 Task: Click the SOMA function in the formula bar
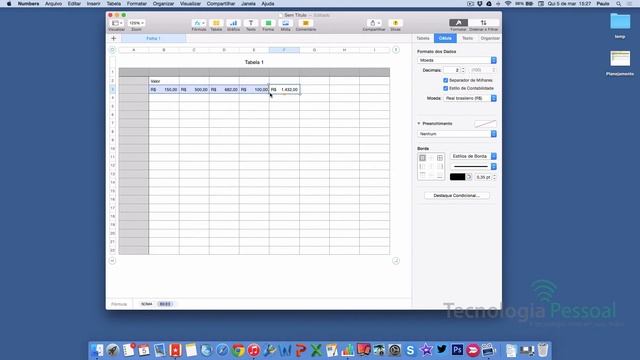pyautogui.click(x=147, y=304)
